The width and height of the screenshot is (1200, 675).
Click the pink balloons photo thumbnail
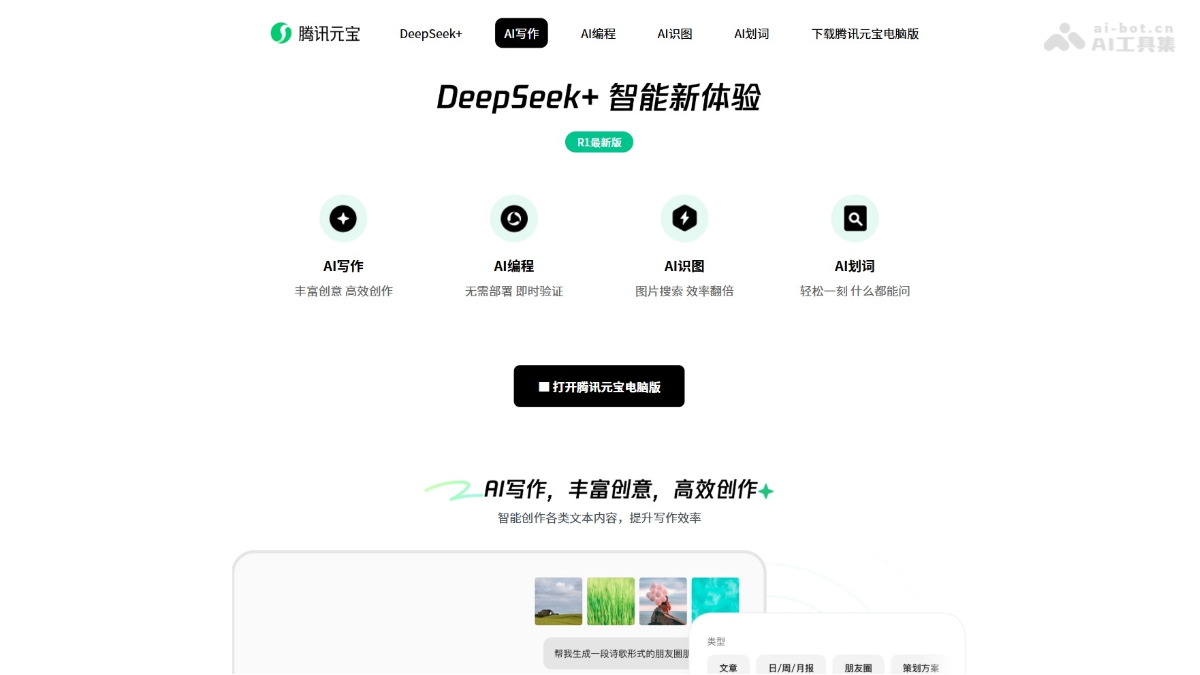point(662,600)
